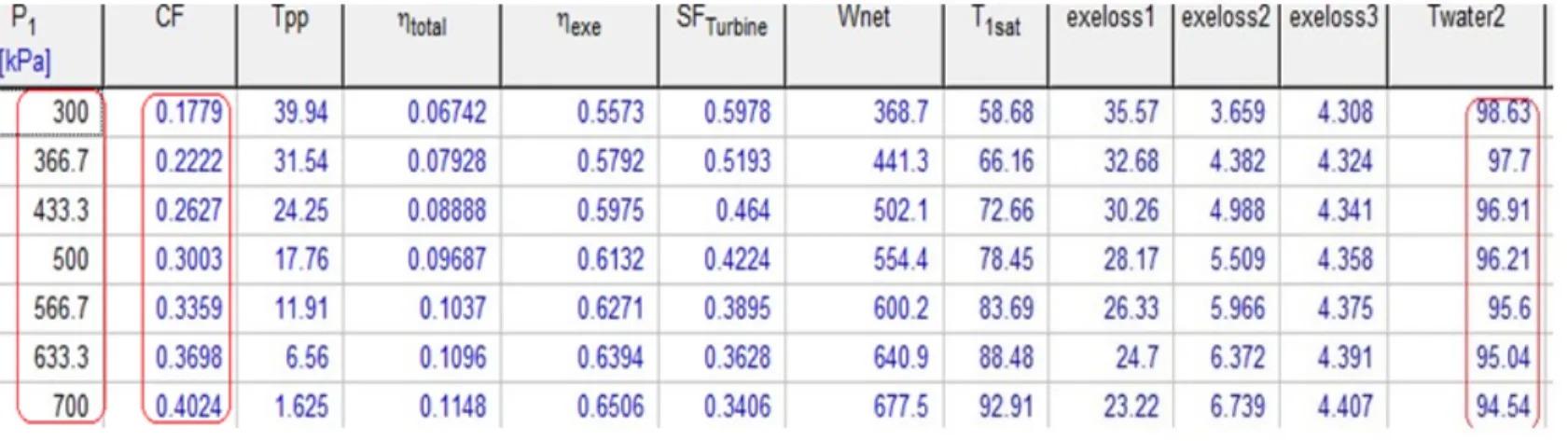Click Wnet cell 677.5
This screenshot has width=1568, height=441.
point(865,406)
